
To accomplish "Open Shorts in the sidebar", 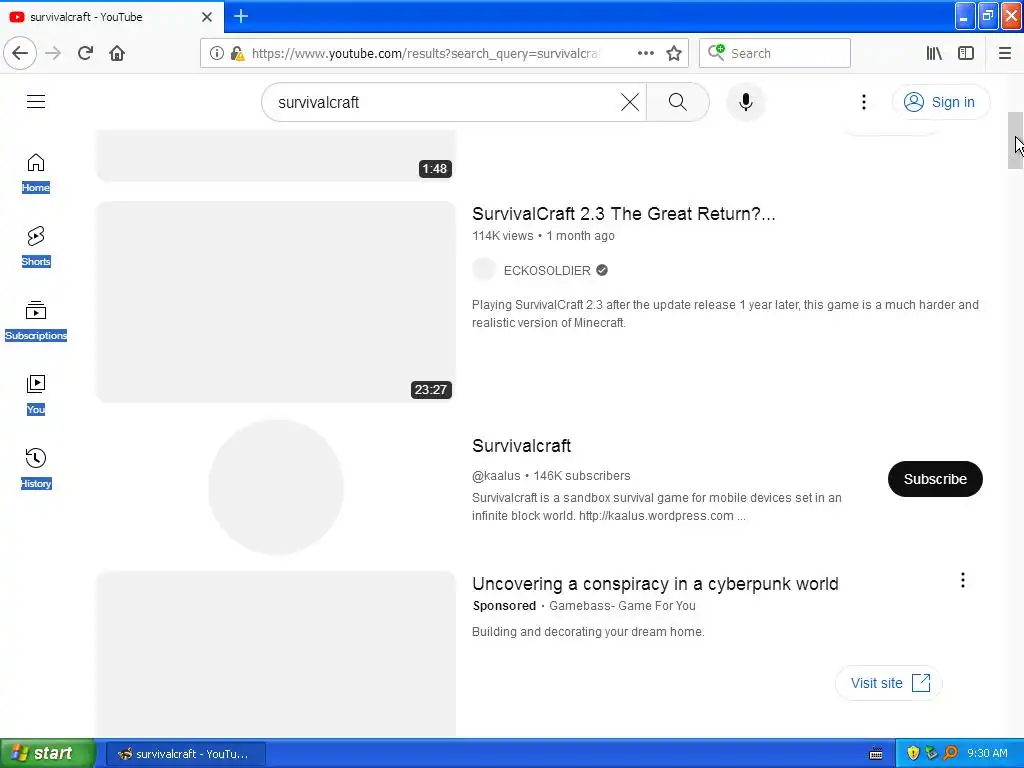I will [x=36, y=247].
